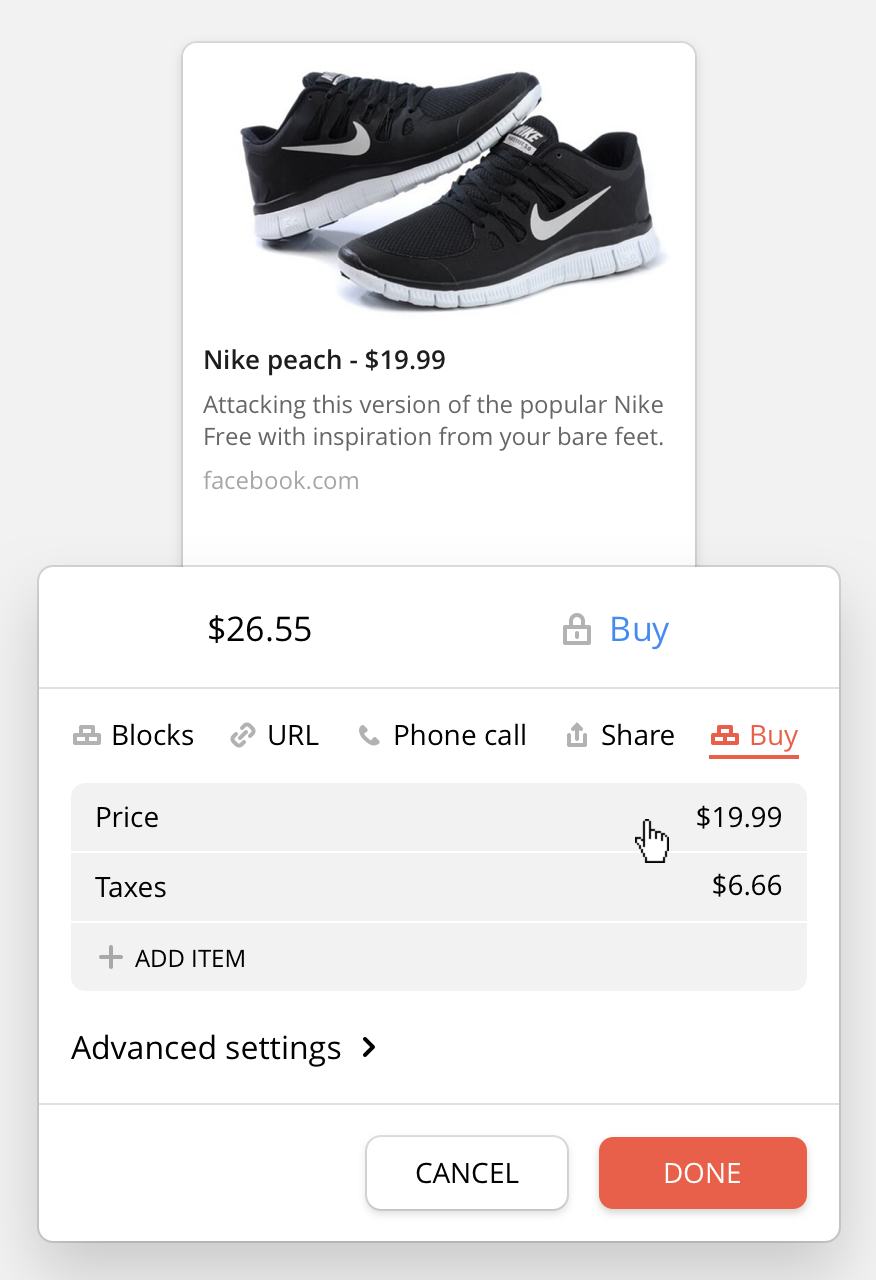The height and width of the screenshot is (1280, 876).
Task: Switch to the Blocks tab
Action: (x=152, y=736)
